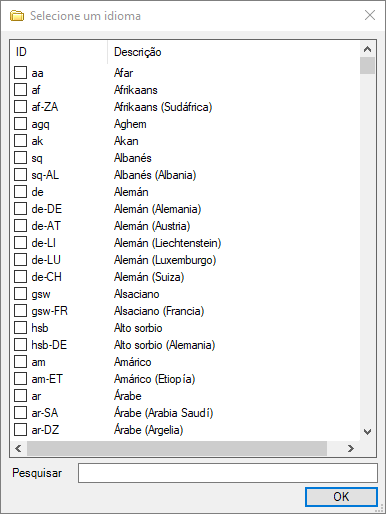Sort by the Descrição column header
The width and height of the screenshot is (386, 514).
pyautogui.click(x=234, y=52)
